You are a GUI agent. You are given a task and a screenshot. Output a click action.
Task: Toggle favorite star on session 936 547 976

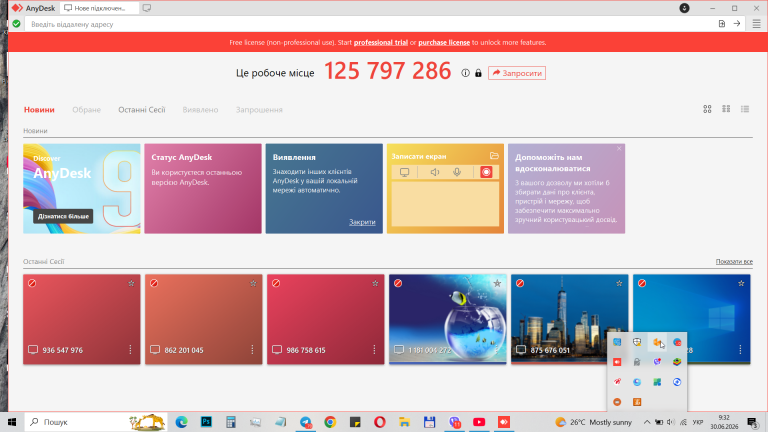coord(131,283)
